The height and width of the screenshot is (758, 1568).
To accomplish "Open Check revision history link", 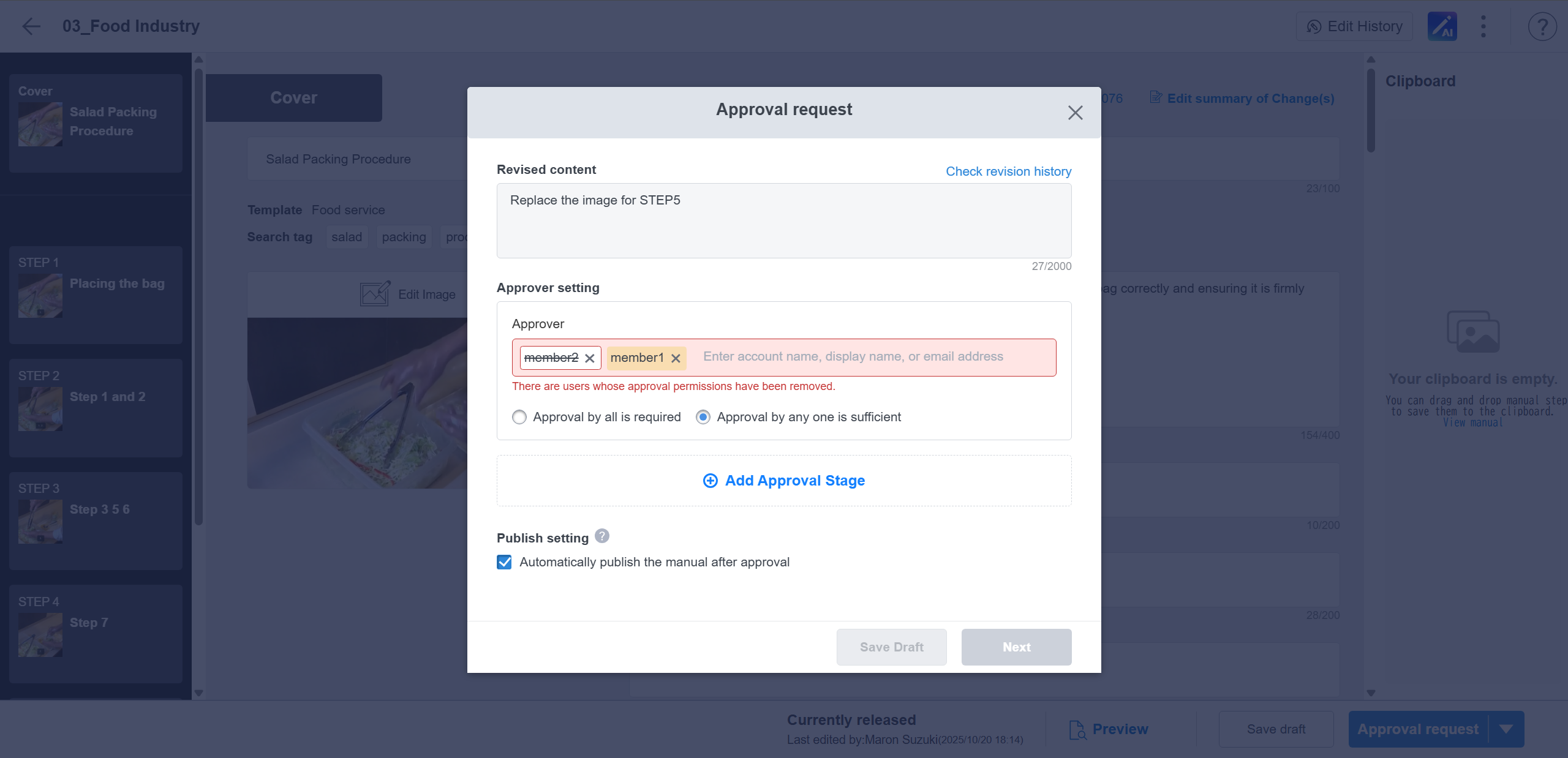I will click(x=1008, y=171).
